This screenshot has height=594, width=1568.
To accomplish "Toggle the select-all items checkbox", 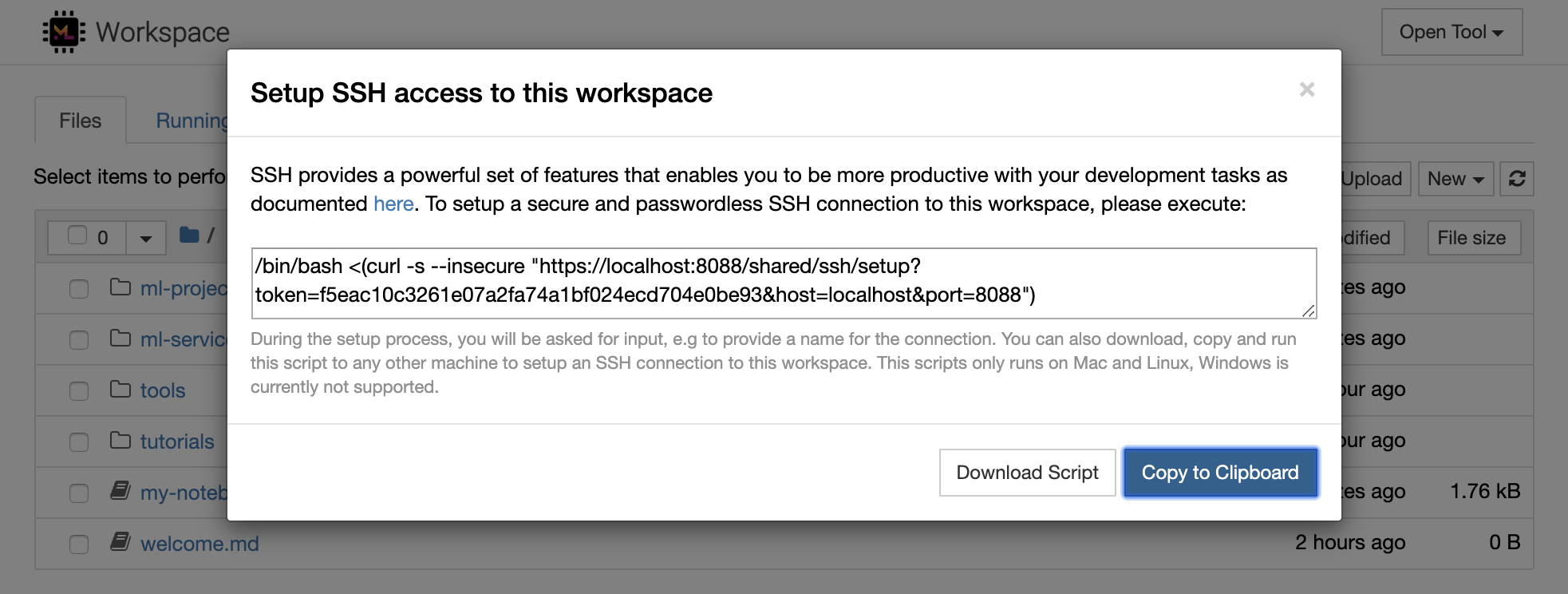I will pyautogui.click(x=77, y=236).
